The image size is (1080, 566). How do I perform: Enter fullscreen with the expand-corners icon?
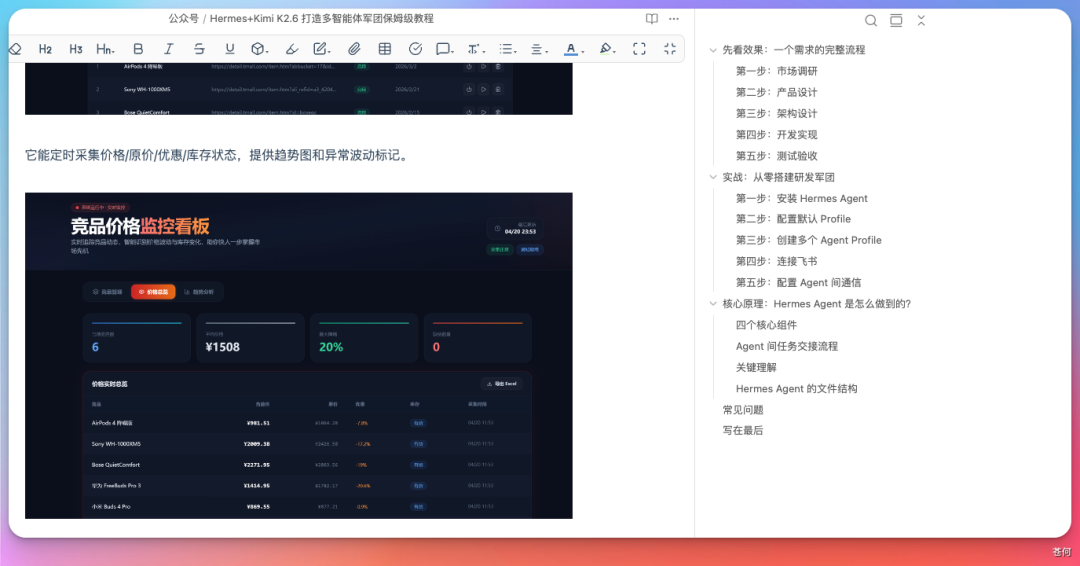pyautogui.click(x=640, y=49)
